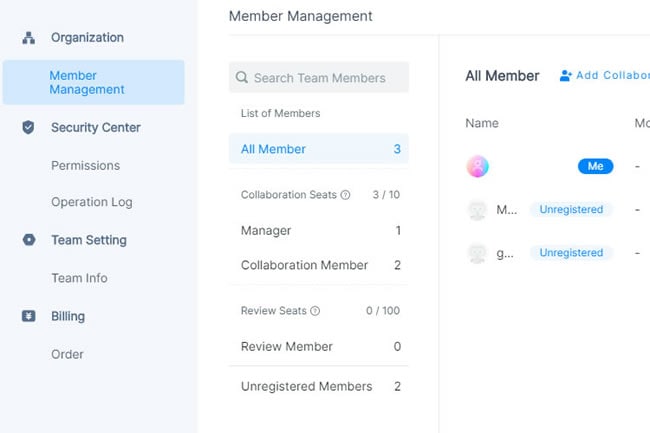Click the Collaboration Seats label
The height and width of the screenshot is (433, 650).
pyautogui.click(x=289, y=195)
